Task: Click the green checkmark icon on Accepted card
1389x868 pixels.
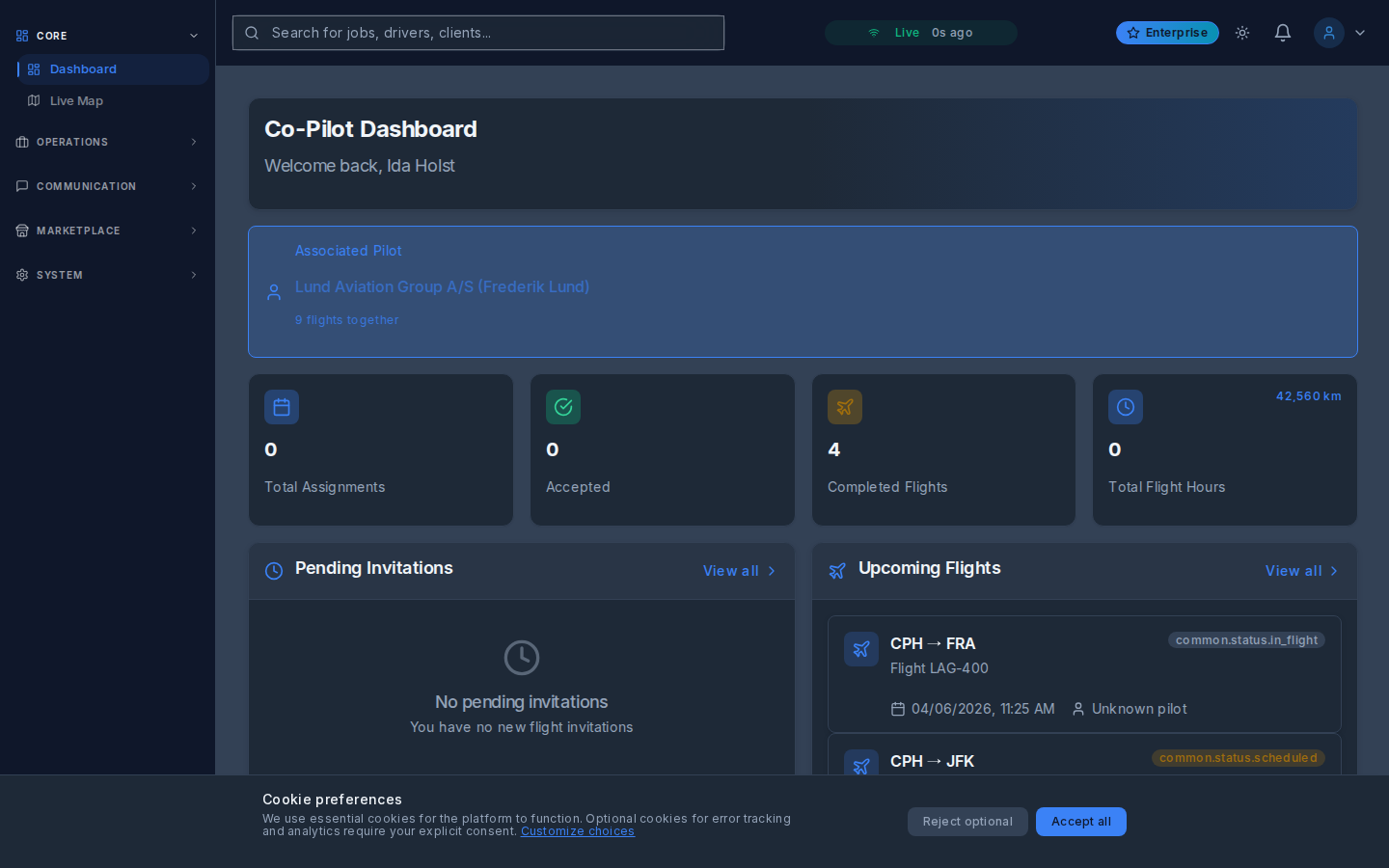Action: (x=563, y=407)
